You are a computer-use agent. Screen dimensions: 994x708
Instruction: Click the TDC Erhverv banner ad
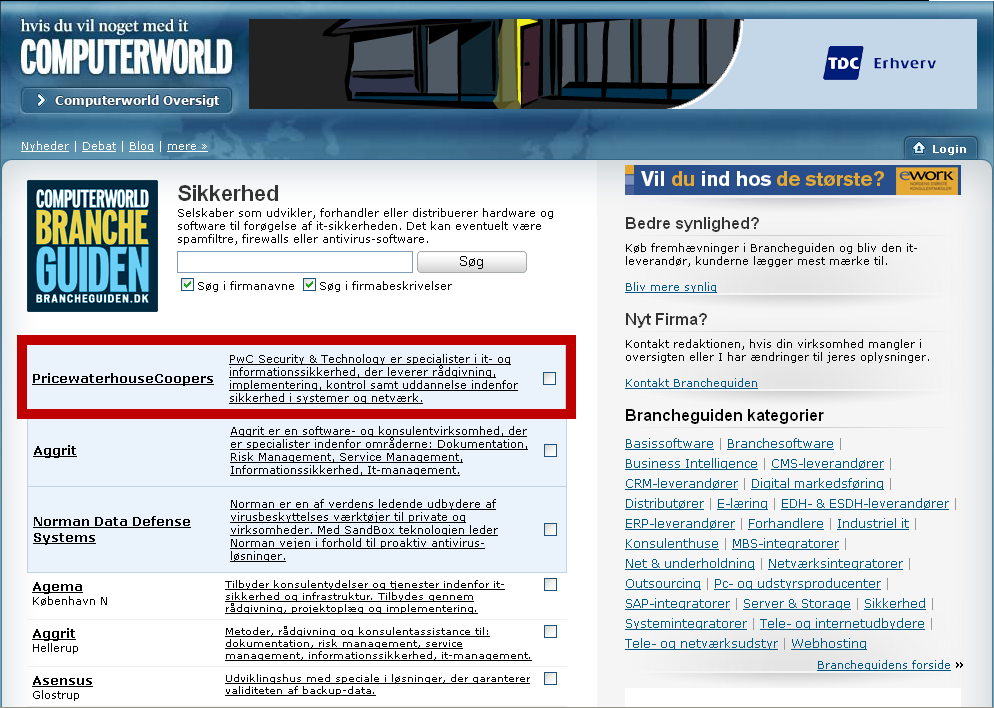tap(612, 63)
